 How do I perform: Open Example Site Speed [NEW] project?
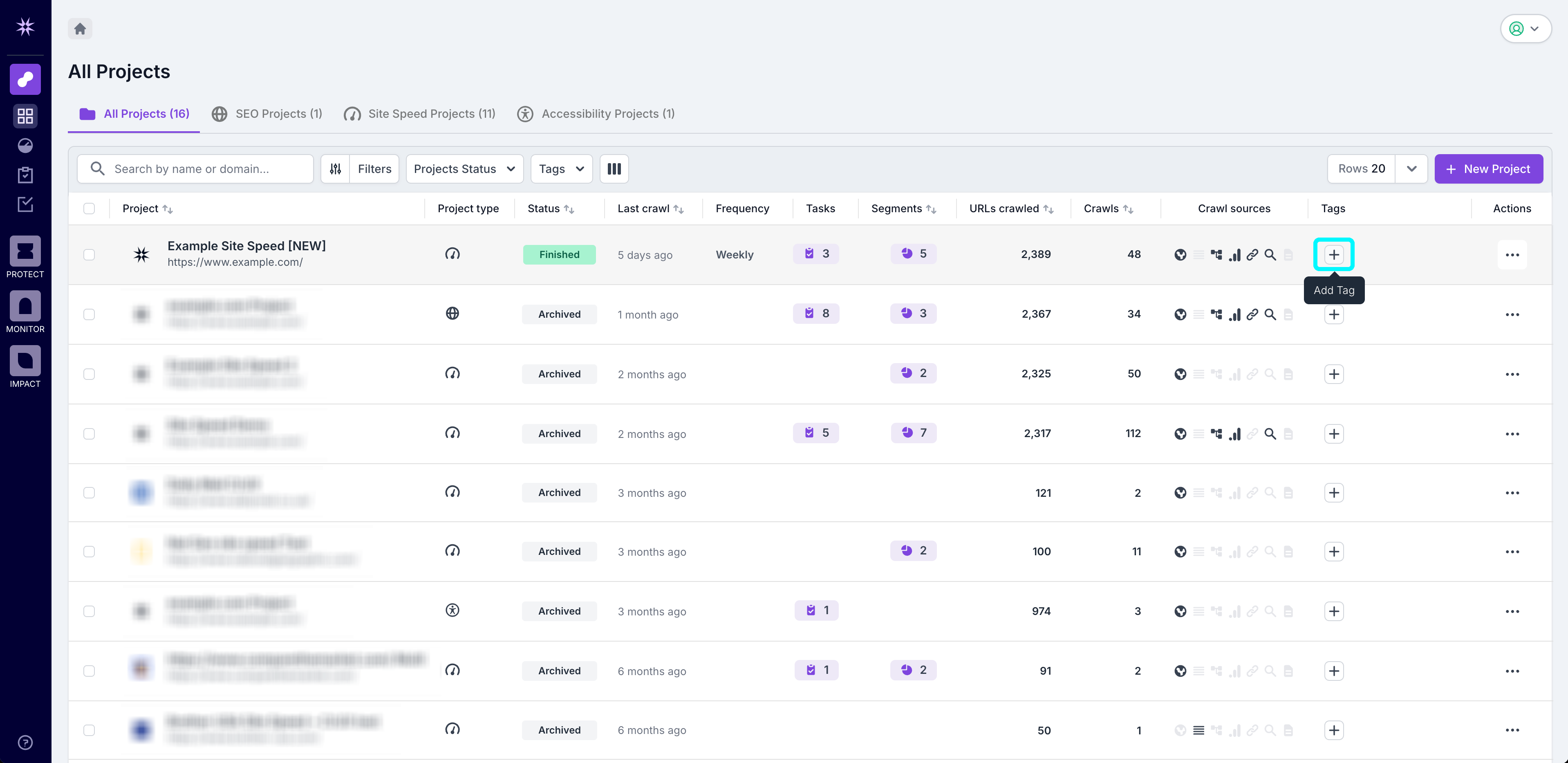[x=246, y=246]
